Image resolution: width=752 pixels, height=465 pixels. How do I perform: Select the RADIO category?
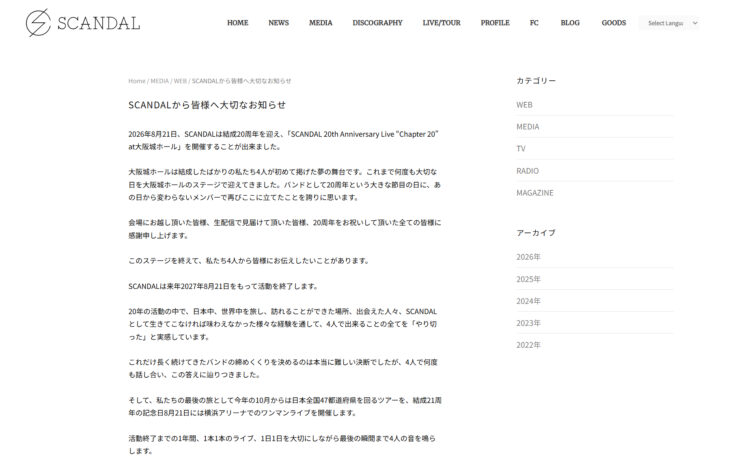click(x=528, y=171)
